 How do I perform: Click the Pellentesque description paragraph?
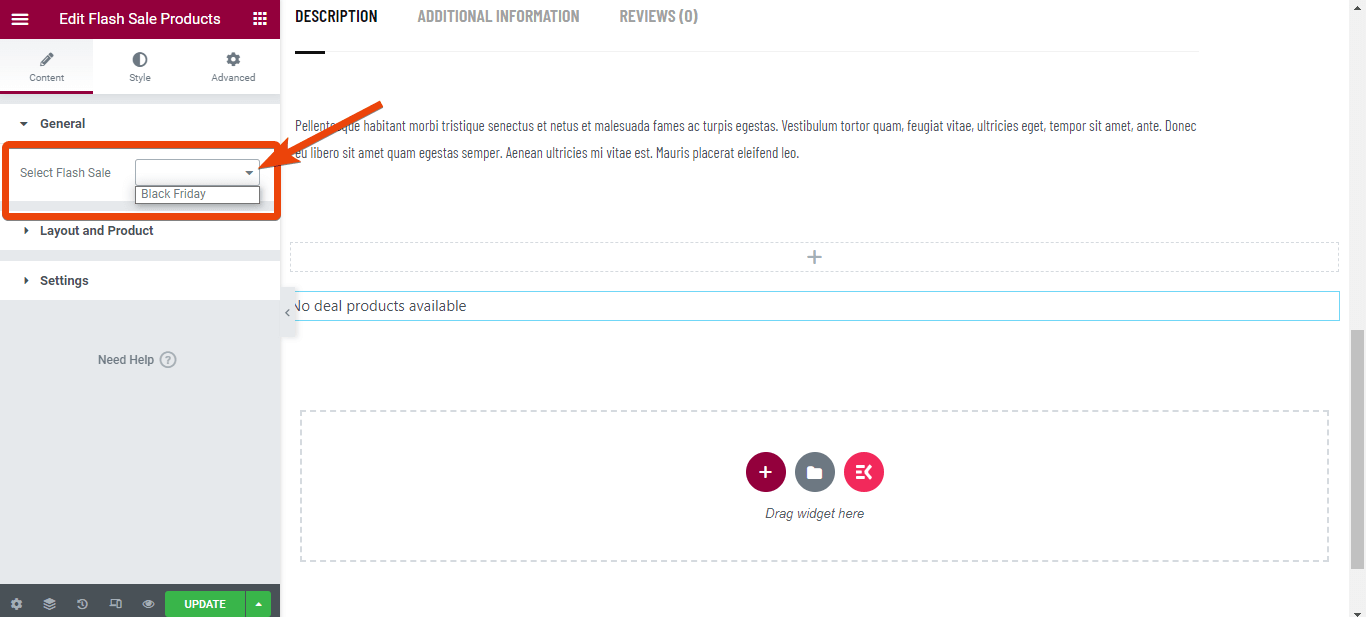tap(746, 140)
